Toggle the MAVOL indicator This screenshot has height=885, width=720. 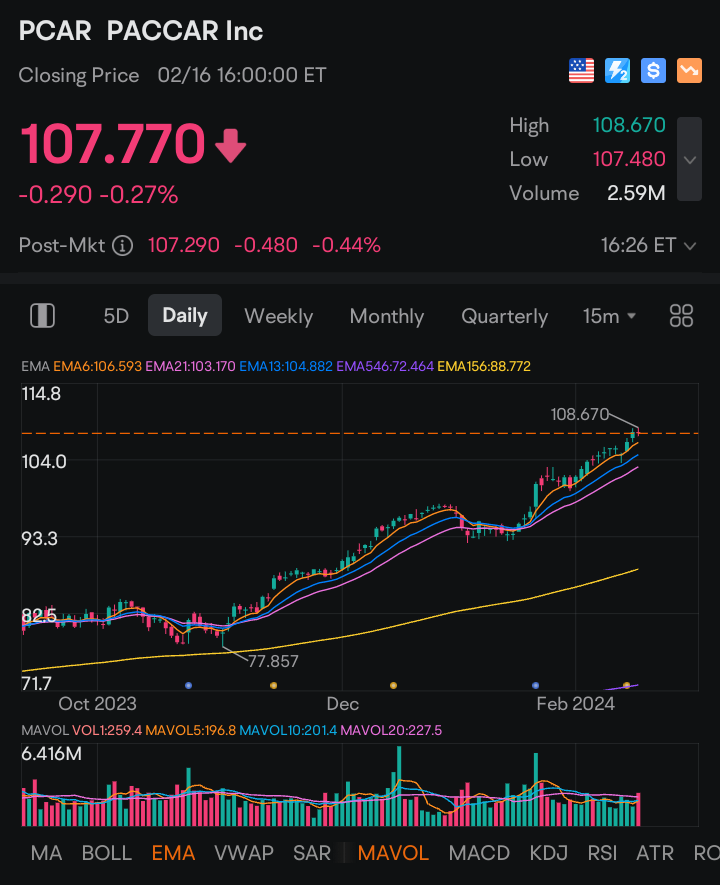click(393, 853)
